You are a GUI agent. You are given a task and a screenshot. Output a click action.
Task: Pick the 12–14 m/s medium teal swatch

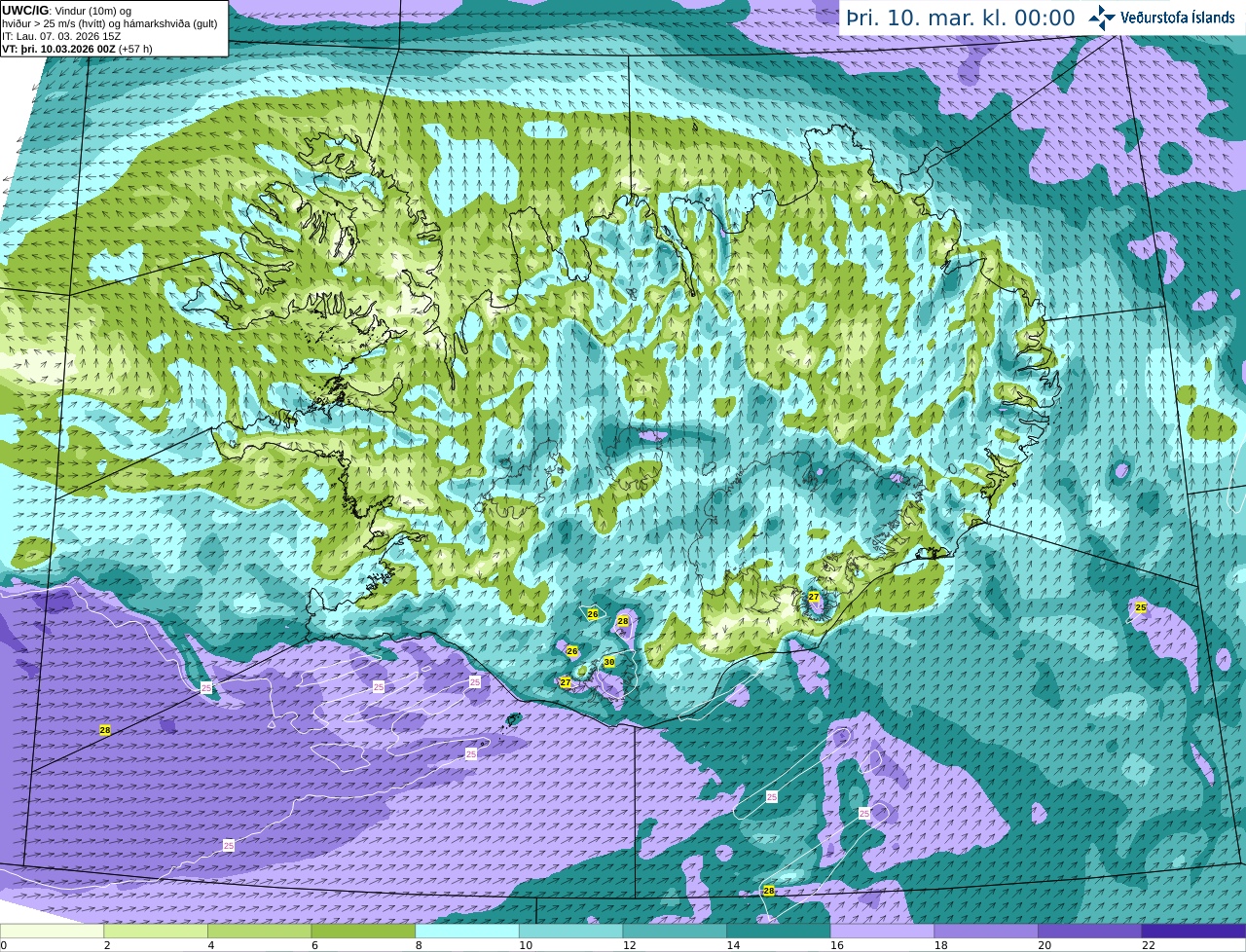675,932
